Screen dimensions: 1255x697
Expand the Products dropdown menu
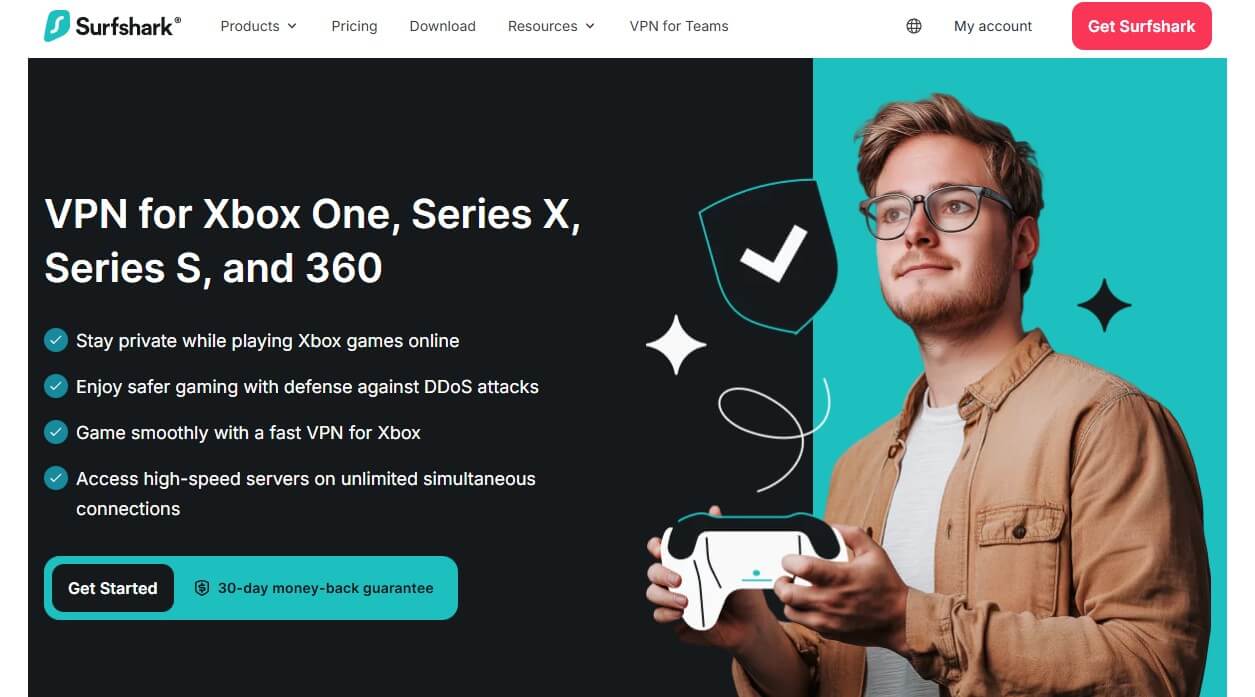[259, 26]
